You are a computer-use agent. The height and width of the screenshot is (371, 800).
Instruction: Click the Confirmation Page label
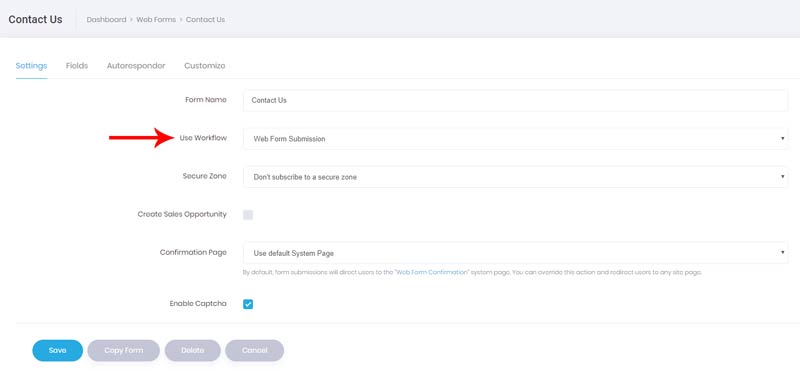(x=193, y=253)
